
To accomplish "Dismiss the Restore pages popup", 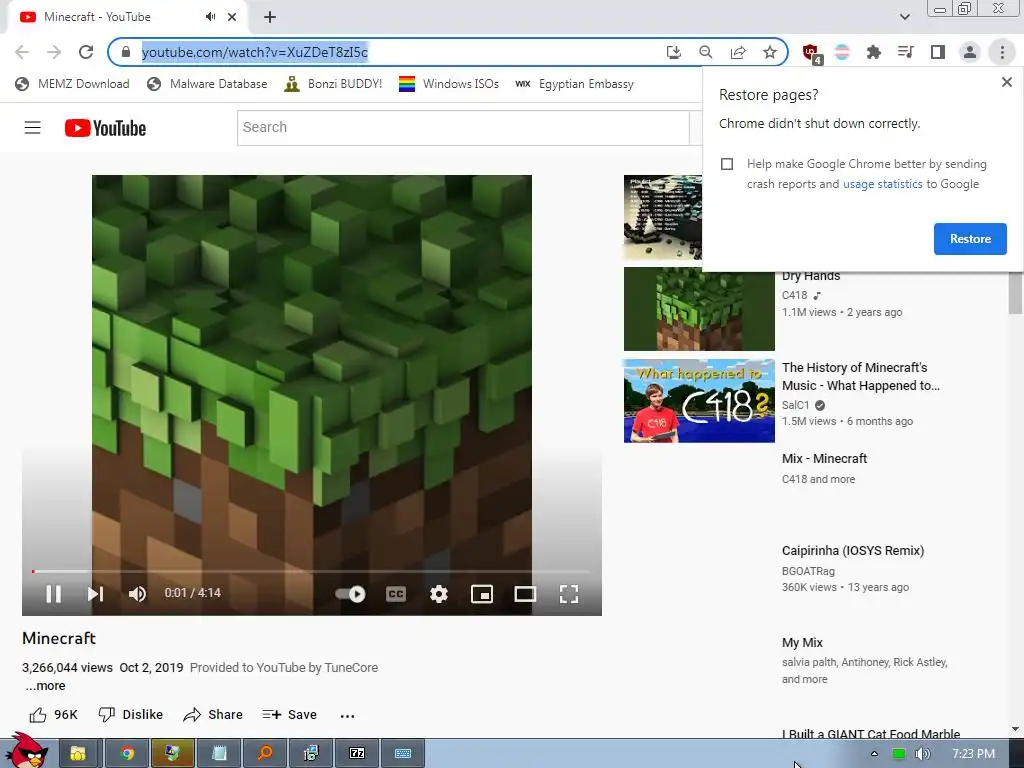I will tap(1006, 82).
